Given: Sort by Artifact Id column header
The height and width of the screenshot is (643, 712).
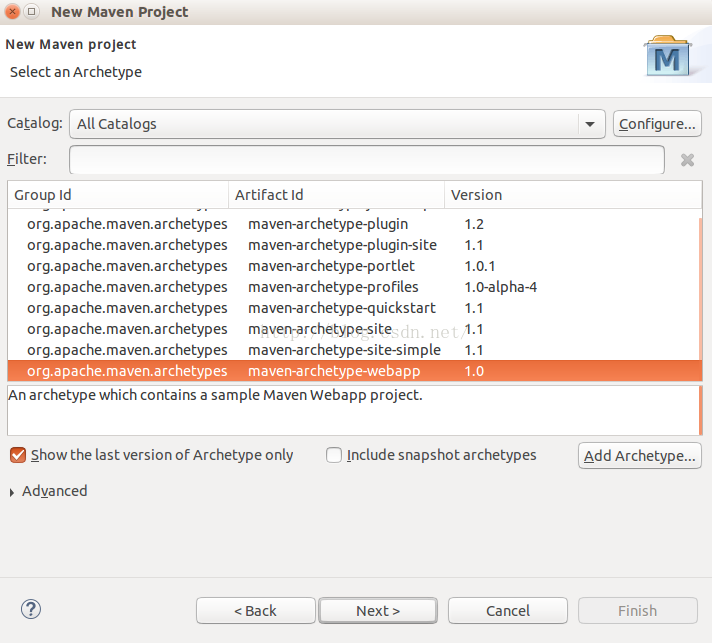Looking at the screenshot, I should tap(336, 195).
